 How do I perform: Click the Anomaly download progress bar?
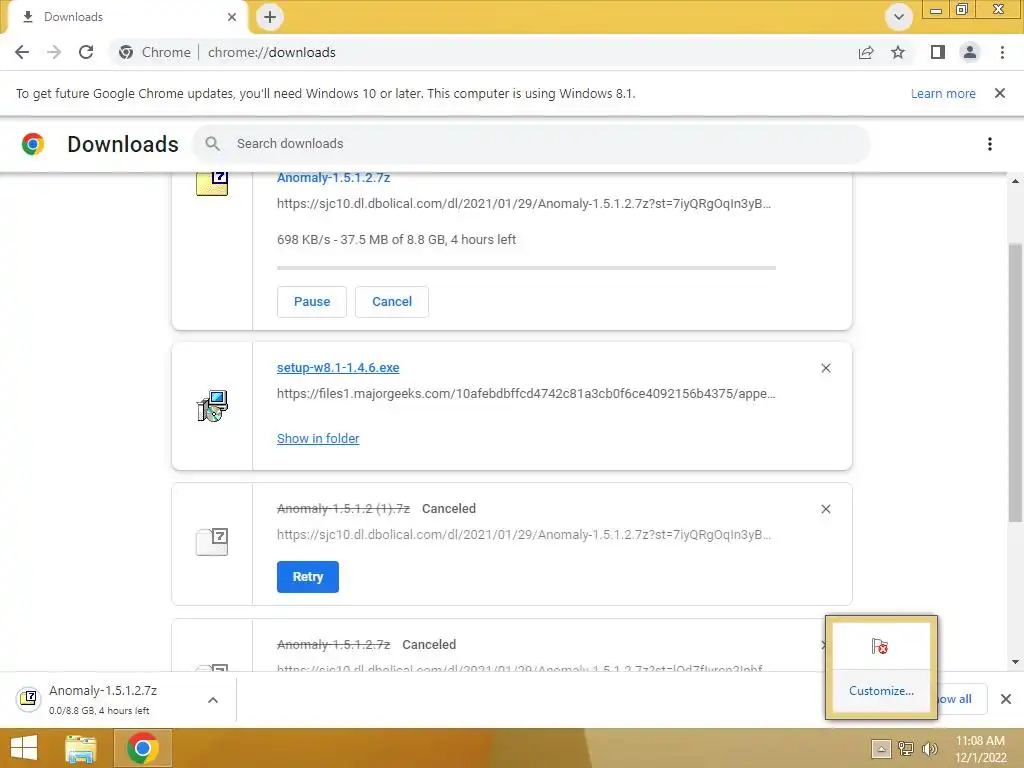pos(526,268)
